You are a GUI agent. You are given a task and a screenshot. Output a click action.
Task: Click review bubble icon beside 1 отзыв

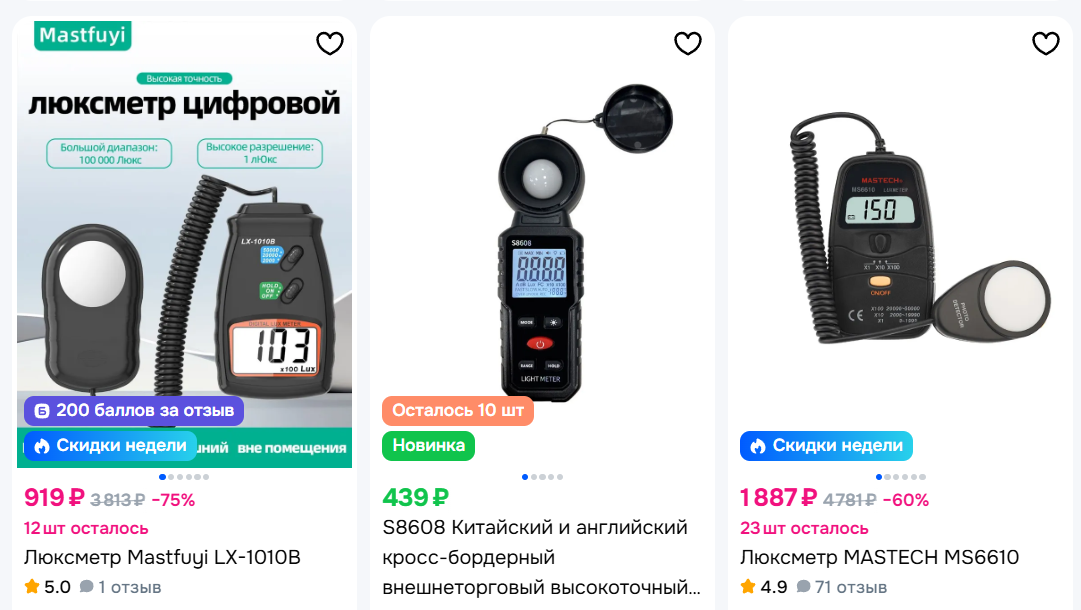pos(86,587)
